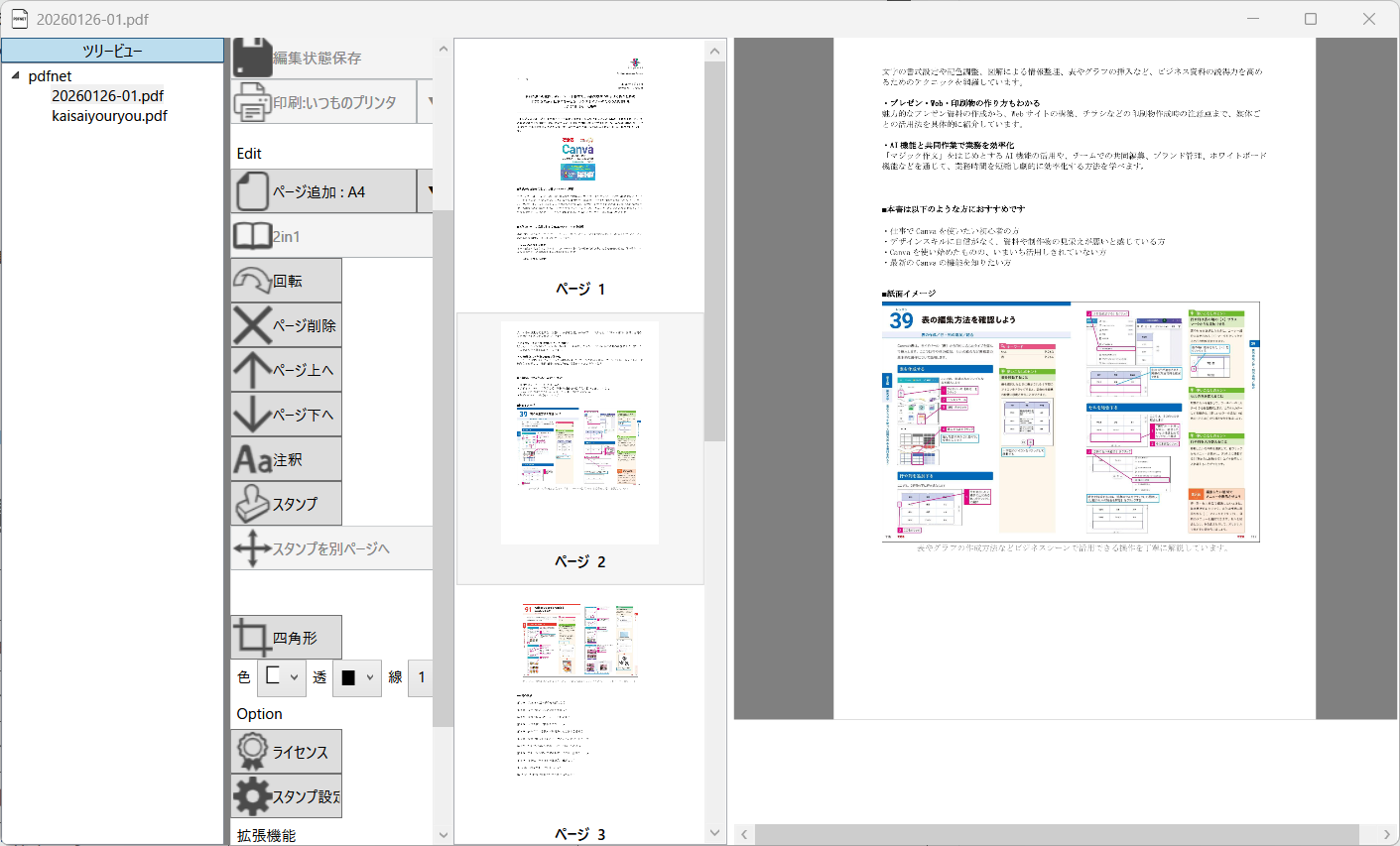1400x846 pixels.
Task: Click the ツリービュー panel header
Action: click(112, 50)
